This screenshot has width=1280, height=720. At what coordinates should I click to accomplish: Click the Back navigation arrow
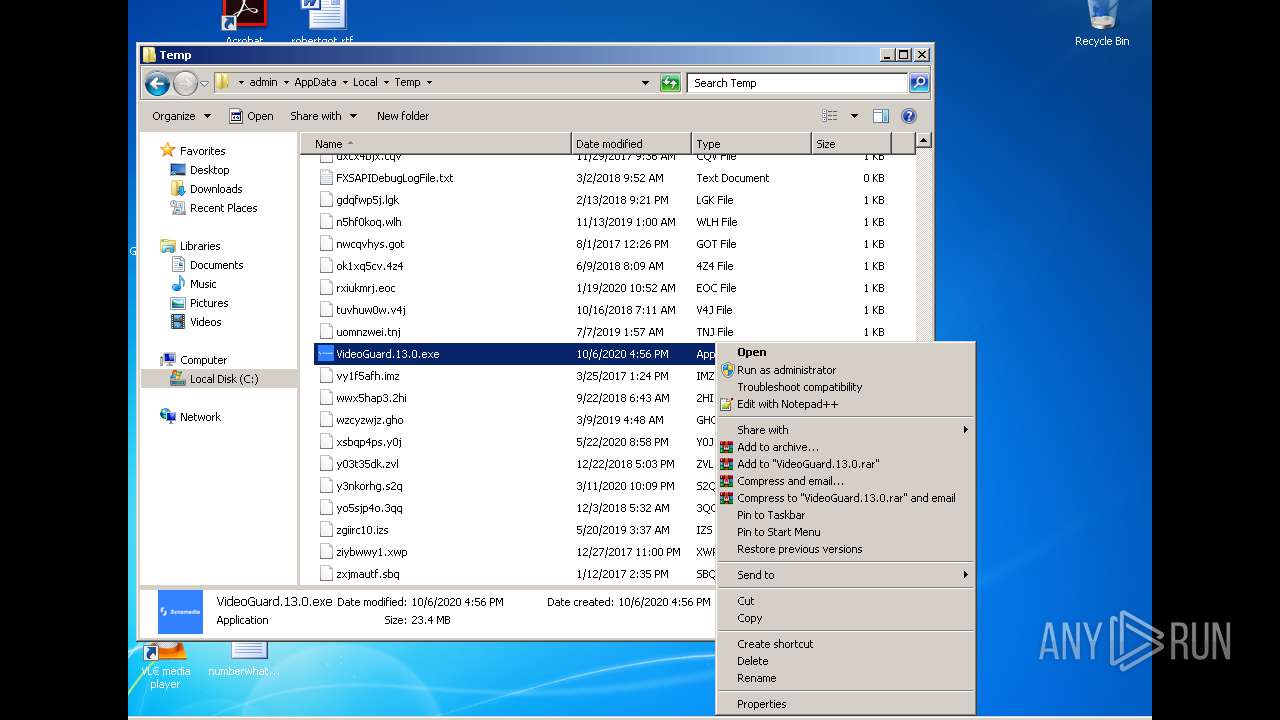pyautogui.click(x=157, y=83)
